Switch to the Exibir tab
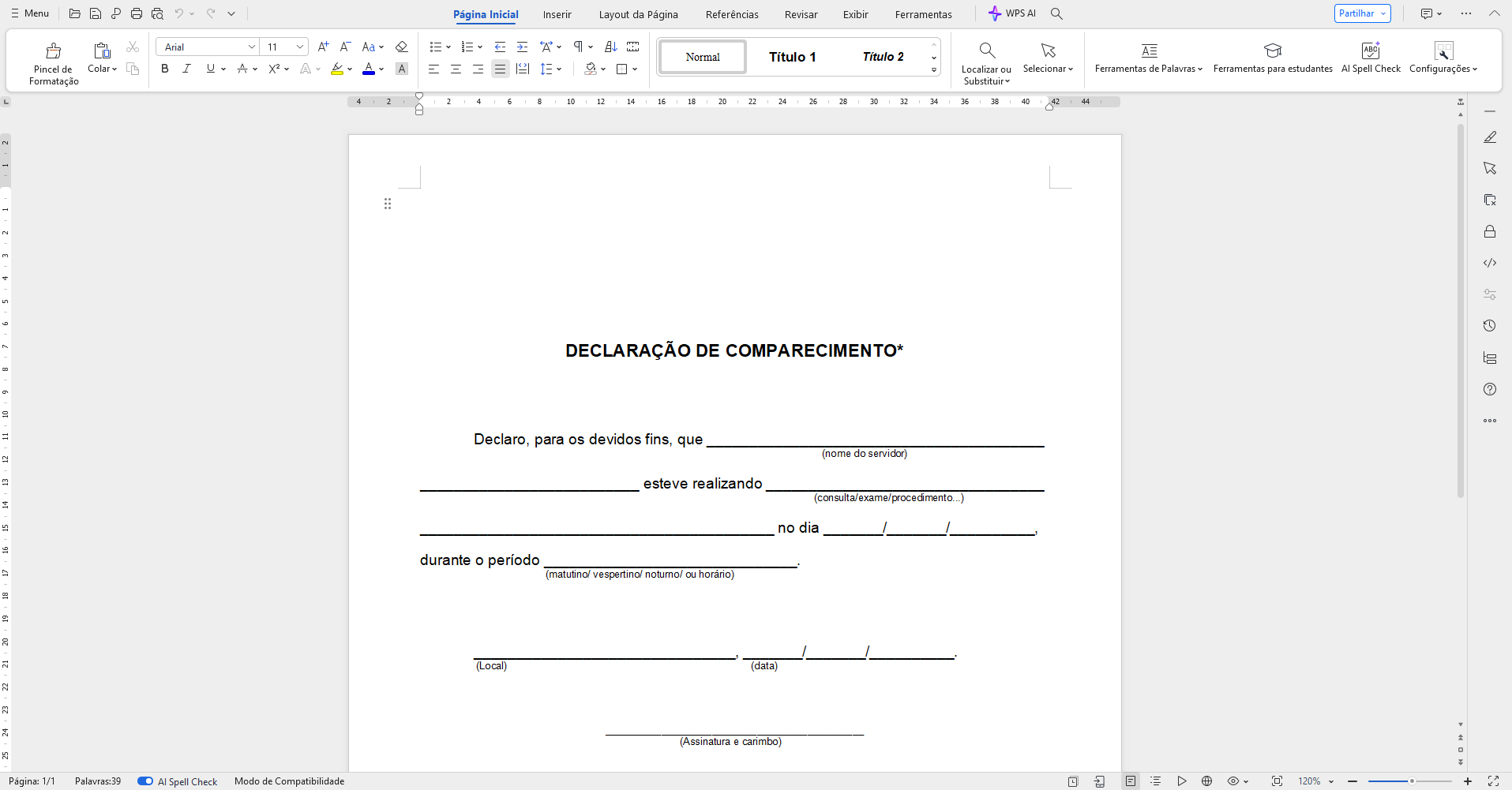Viewport: 1512px width, 790px height. pos(856,14)
